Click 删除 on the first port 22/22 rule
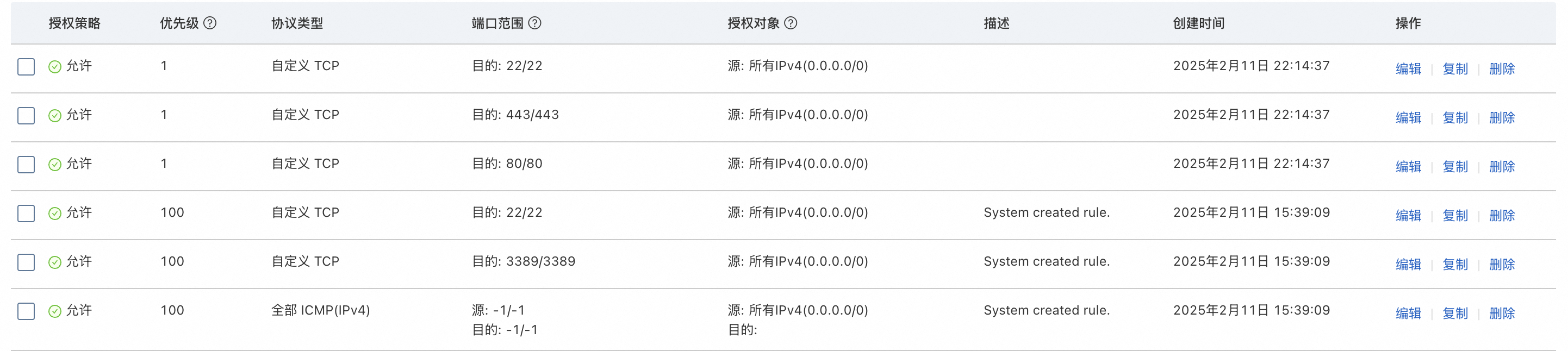The image size is (1568, 351). [1502, 69]
